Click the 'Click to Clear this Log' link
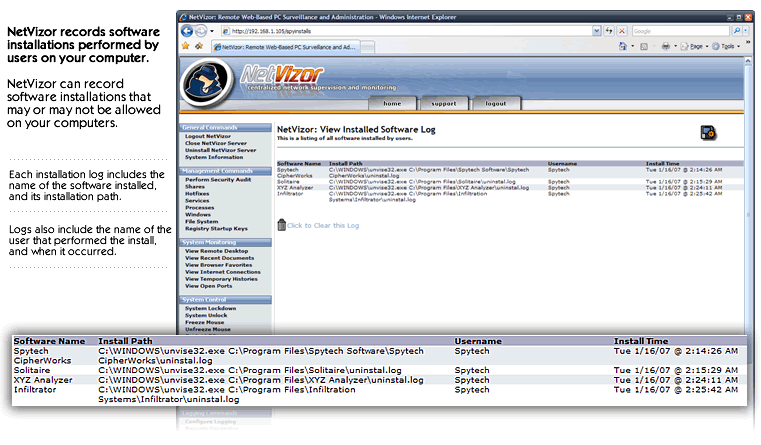 324,226
